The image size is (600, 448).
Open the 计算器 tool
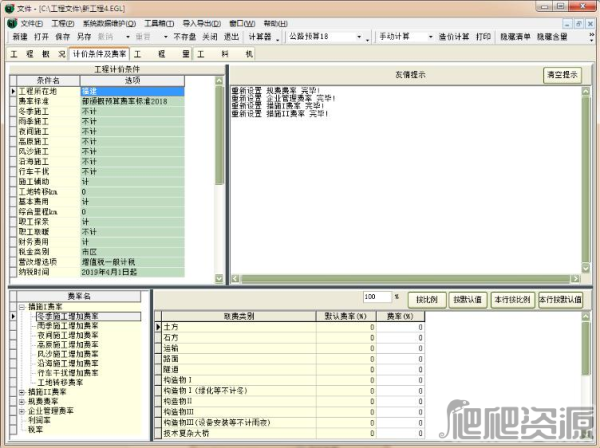tap(260, 37)
